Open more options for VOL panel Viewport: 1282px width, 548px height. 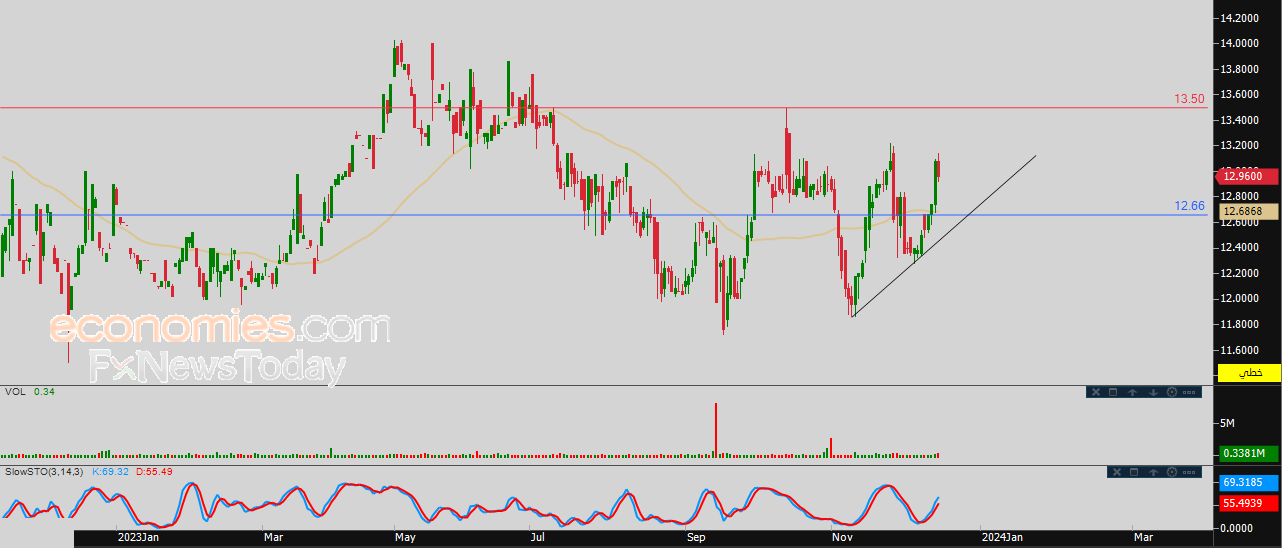pyautogui.click(x=1189, y=392)
